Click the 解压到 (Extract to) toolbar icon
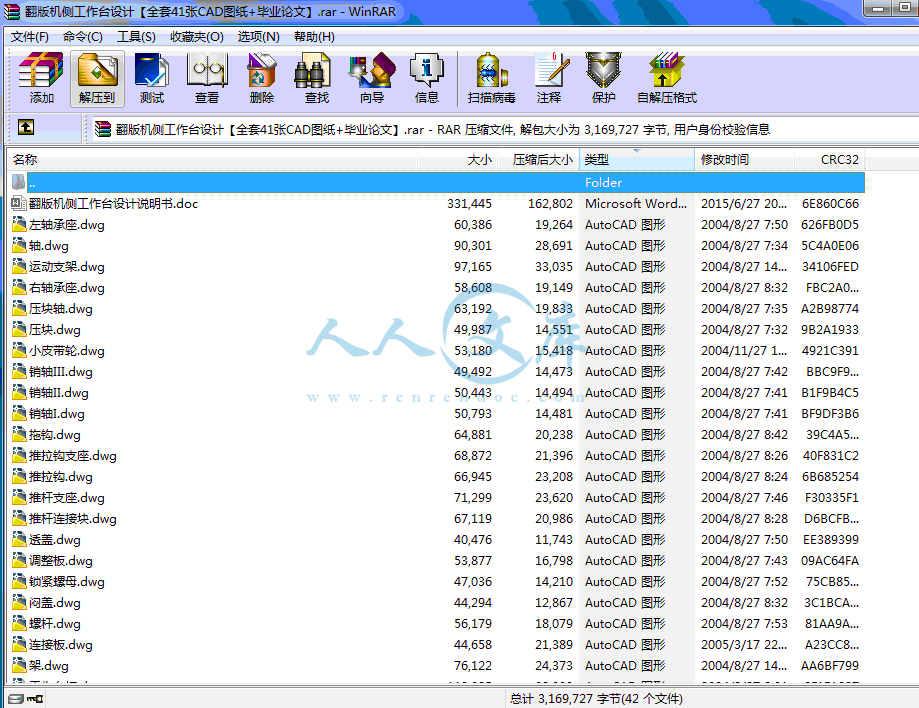The height and width of the screenshot is (708, 919). [x=97, y=79]
